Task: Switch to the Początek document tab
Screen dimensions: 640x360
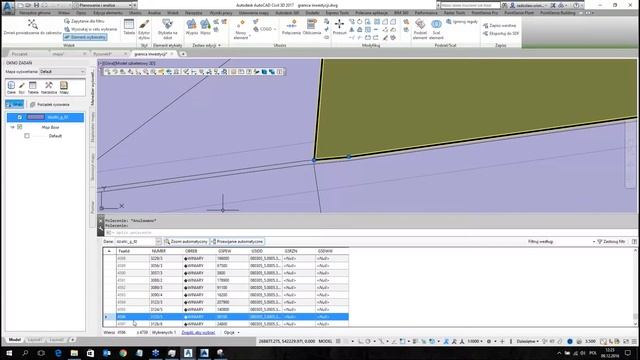Action: 19,54
